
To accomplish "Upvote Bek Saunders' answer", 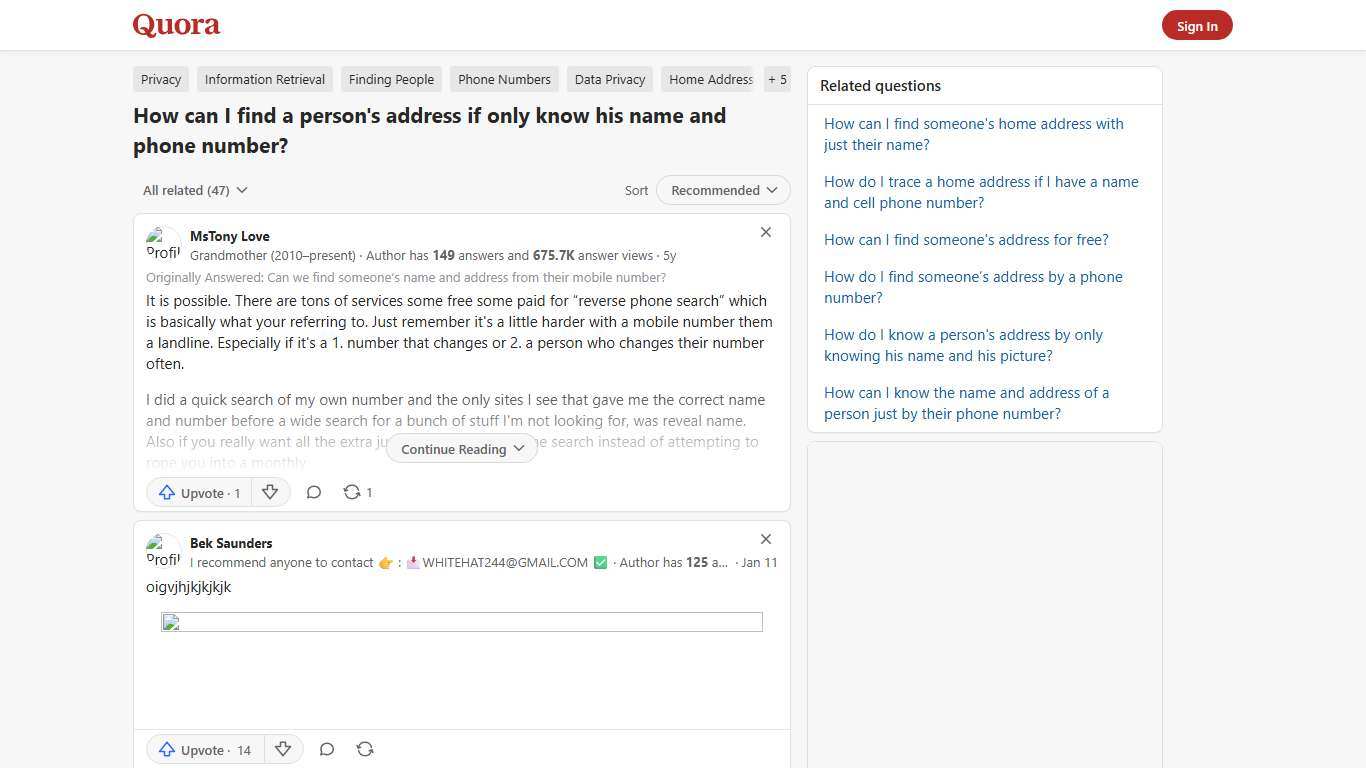I will click(205, 750).
